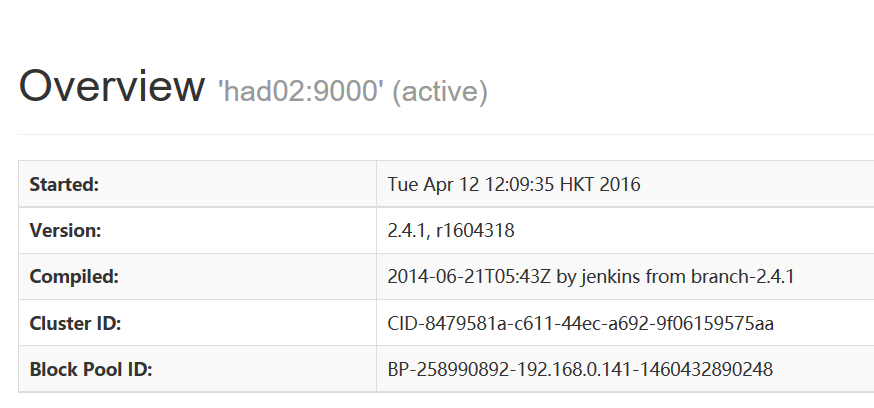Click the CID-8479581a cluster ID value
874x408 pixels.
[x=580, y=323]
